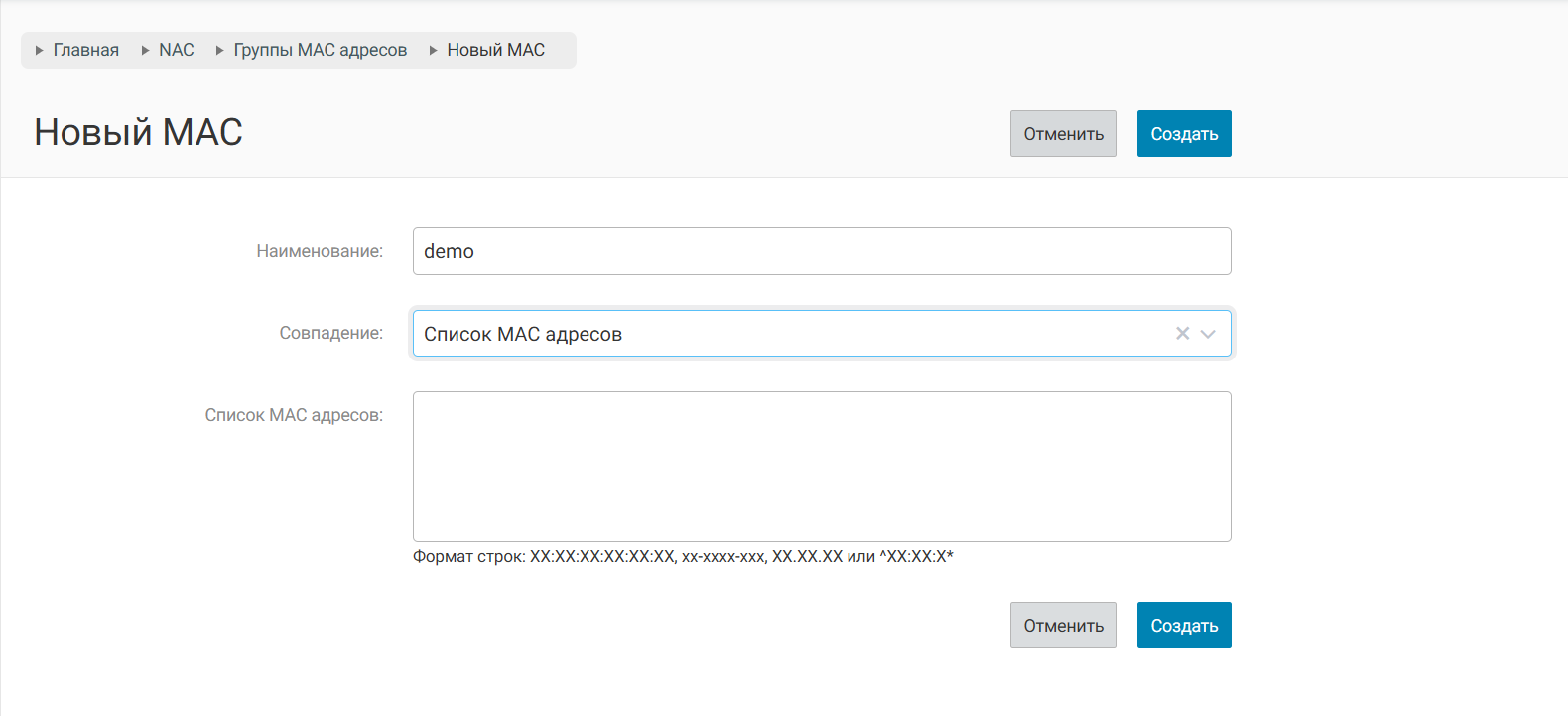This screenshot has height=716, width=1568.
Task: Go to Главная in the breadcrumb
Action: pyautogui.click(x=86, y=50)
